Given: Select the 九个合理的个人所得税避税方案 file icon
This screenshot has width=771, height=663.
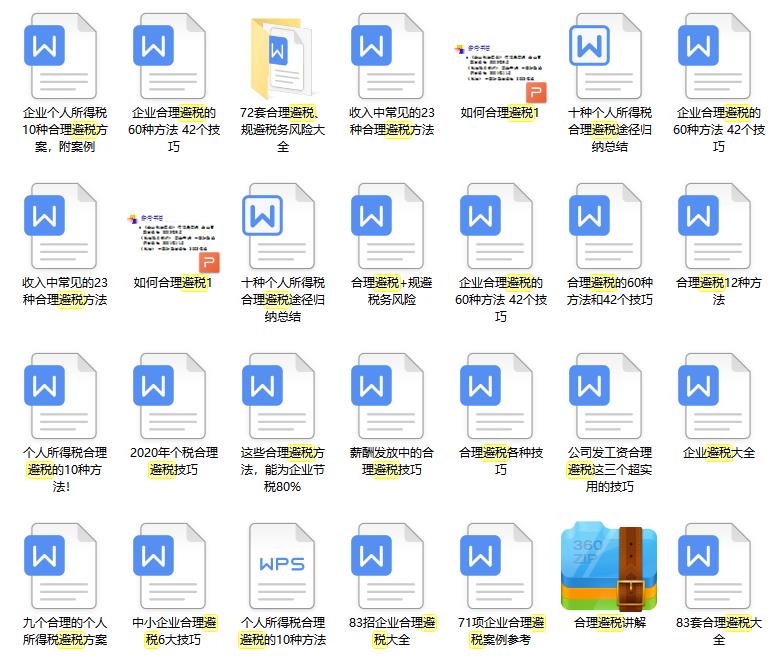Looking at the screenshot, I should click(x=60, y=566).
